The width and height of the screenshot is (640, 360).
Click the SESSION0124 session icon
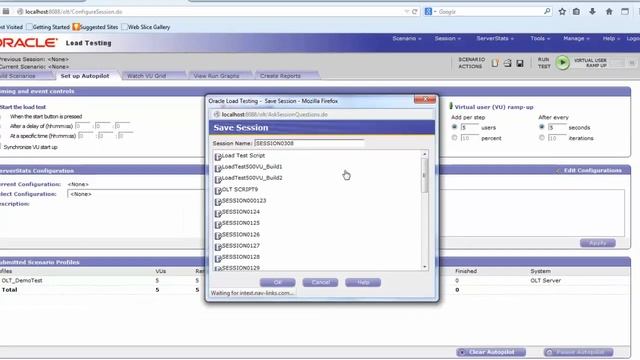[218, 213]
